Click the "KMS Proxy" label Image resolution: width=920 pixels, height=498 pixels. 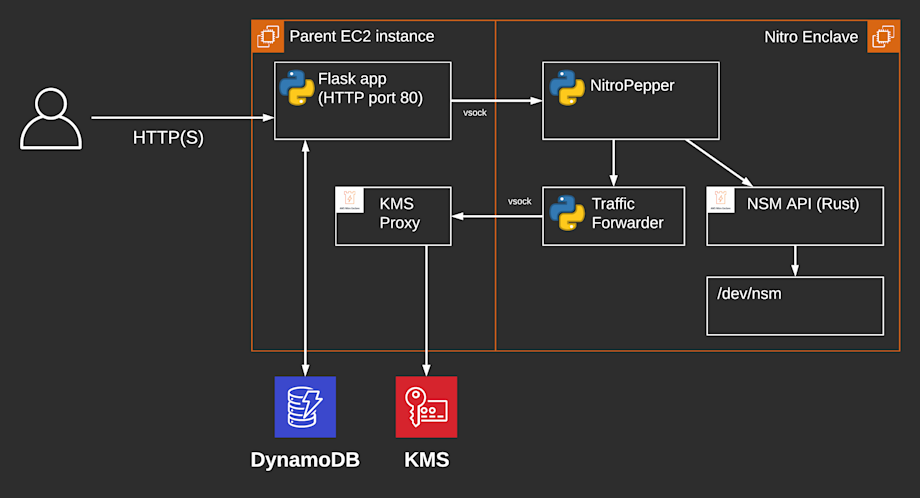pos(400,214)
